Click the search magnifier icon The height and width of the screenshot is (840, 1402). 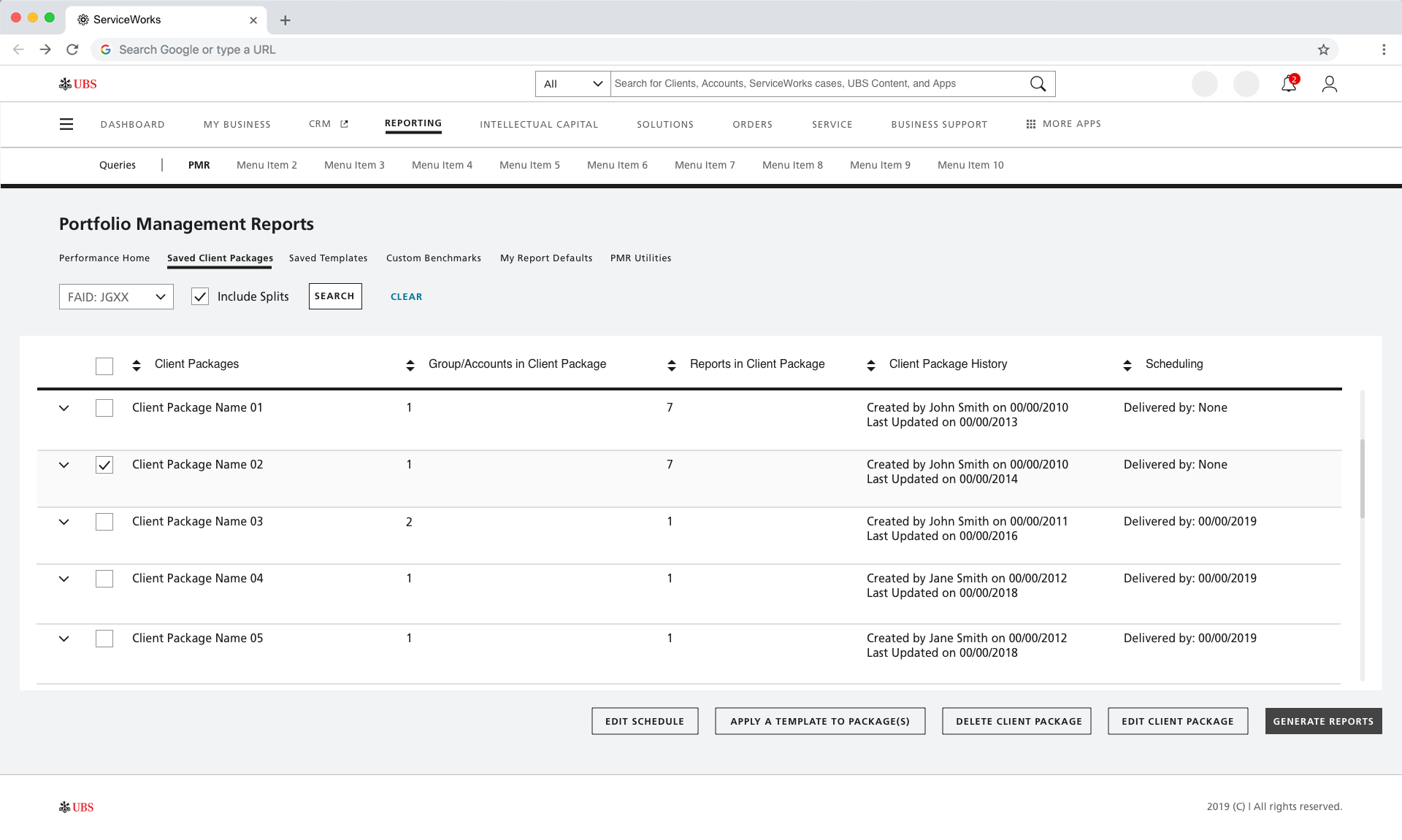point(1038,84)
